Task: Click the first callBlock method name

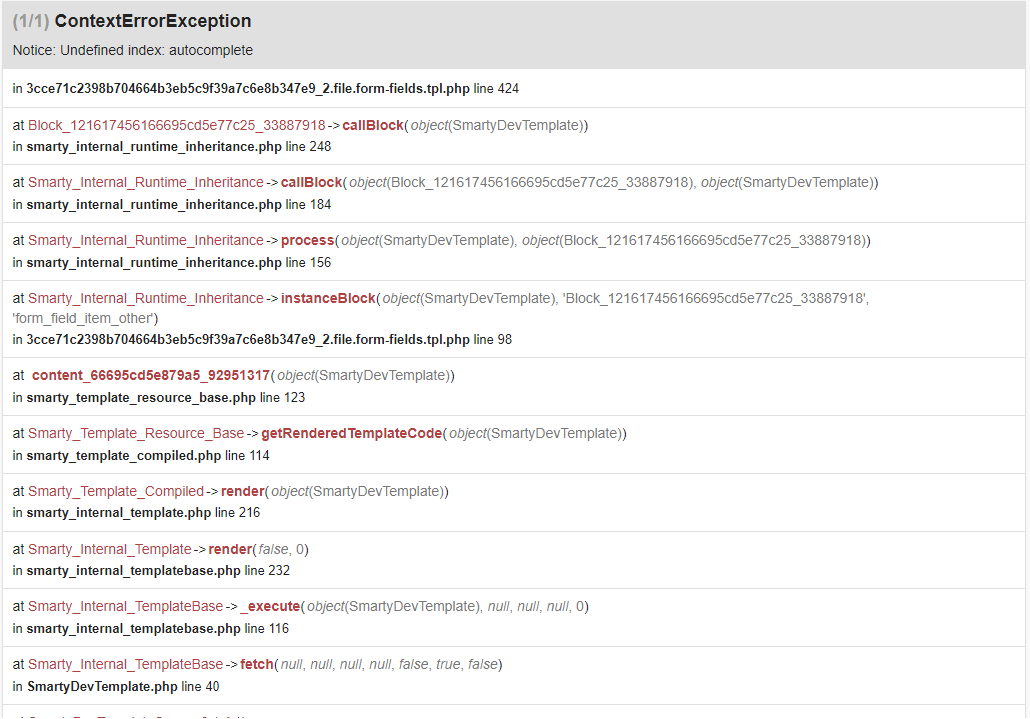Action: pos(372,125)
